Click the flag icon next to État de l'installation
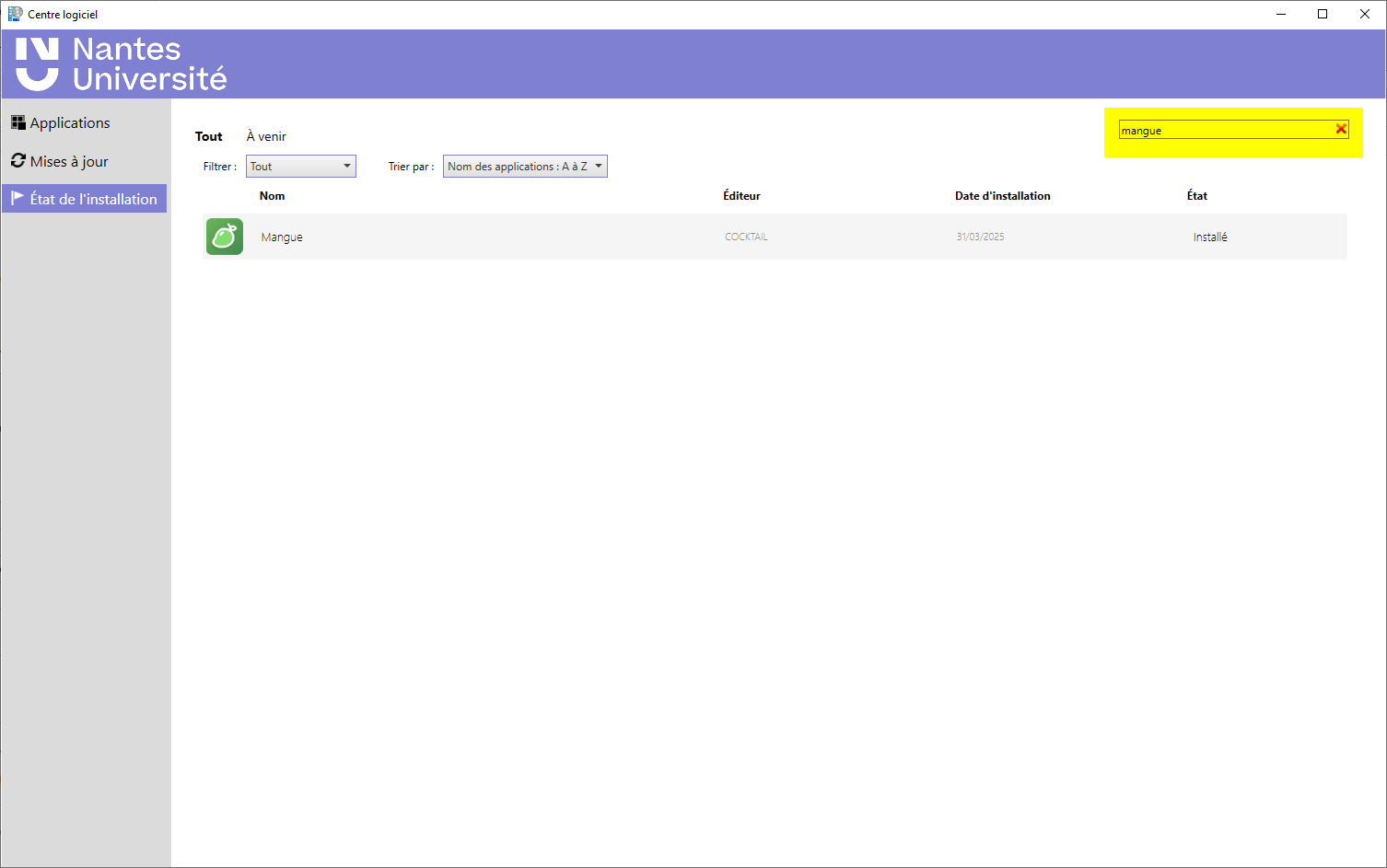The width and height of the screenshot is (1387, 868). tap(17, 198)
